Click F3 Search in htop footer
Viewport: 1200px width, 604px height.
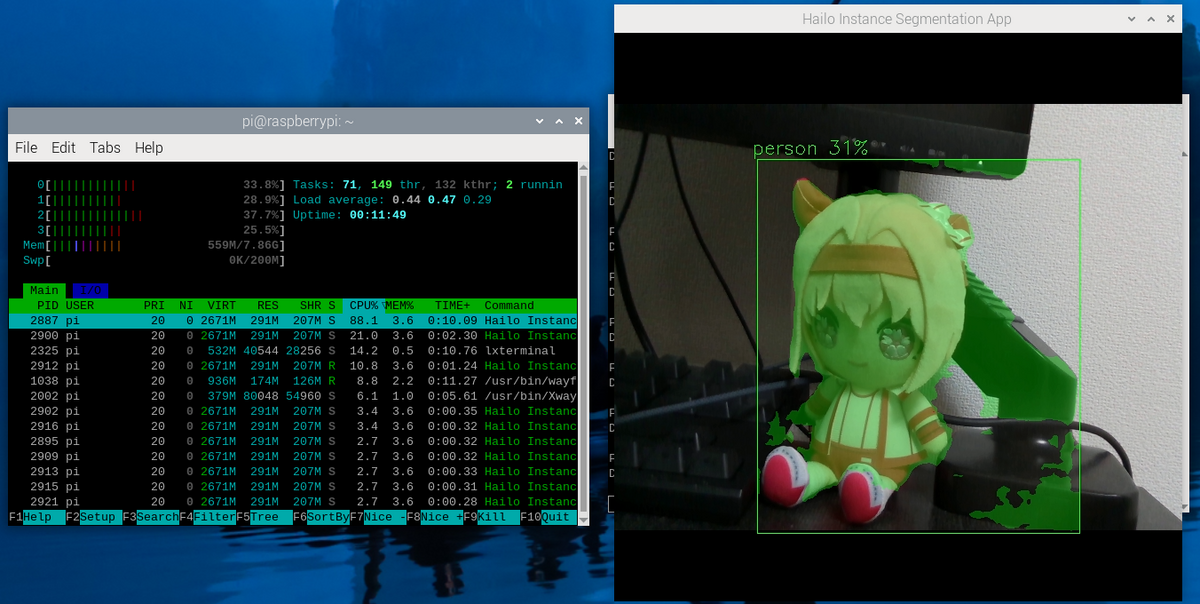(151, 517)
